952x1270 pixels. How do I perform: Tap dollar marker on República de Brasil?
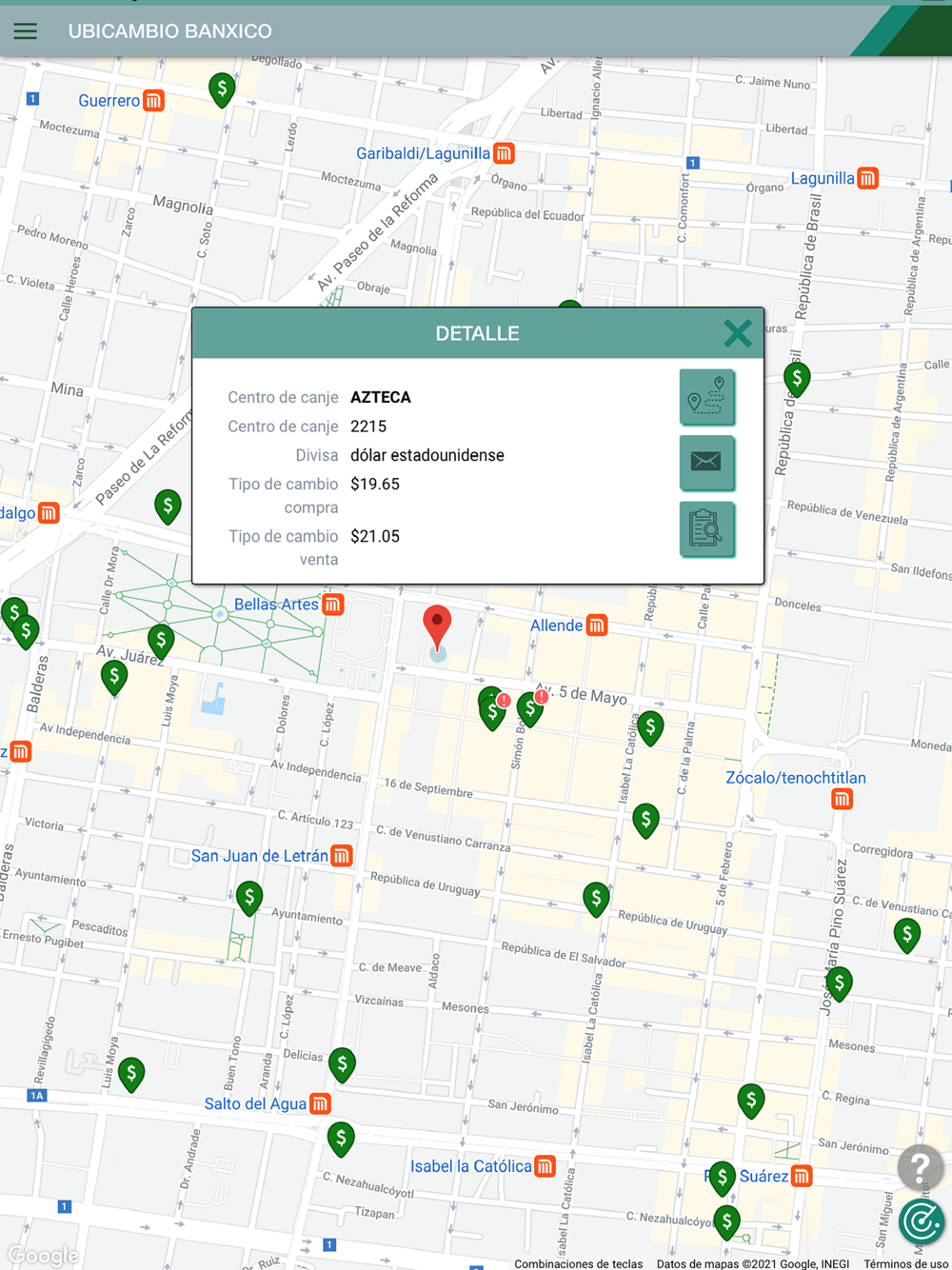coord(797,380)
